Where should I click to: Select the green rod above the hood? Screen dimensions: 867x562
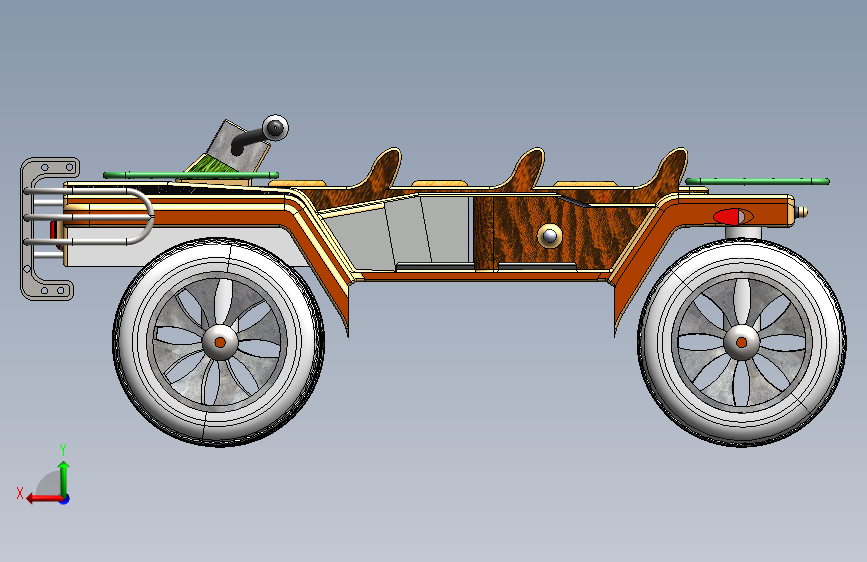click(191, 175)
